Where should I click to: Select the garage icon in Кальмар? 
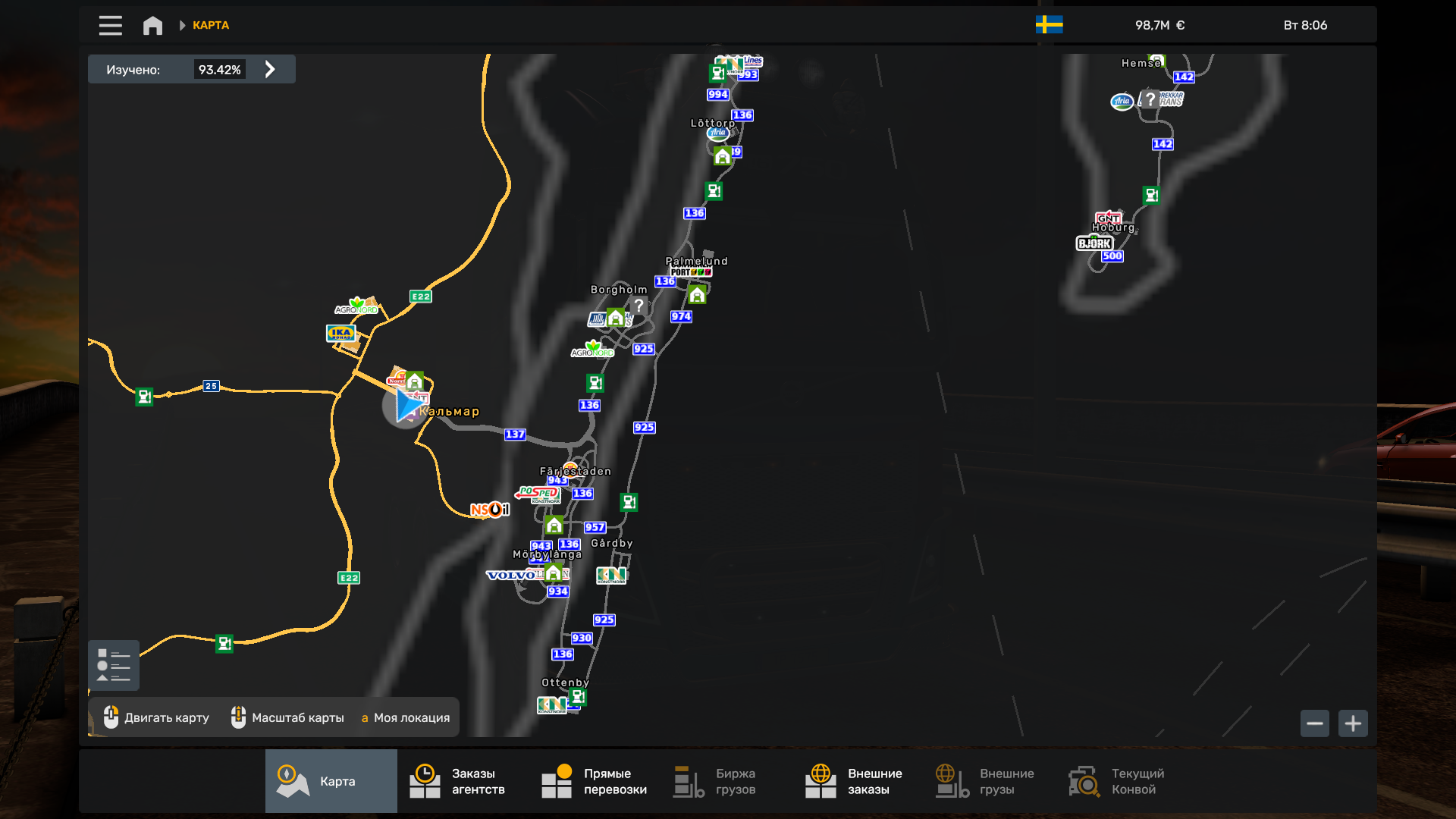414,380
